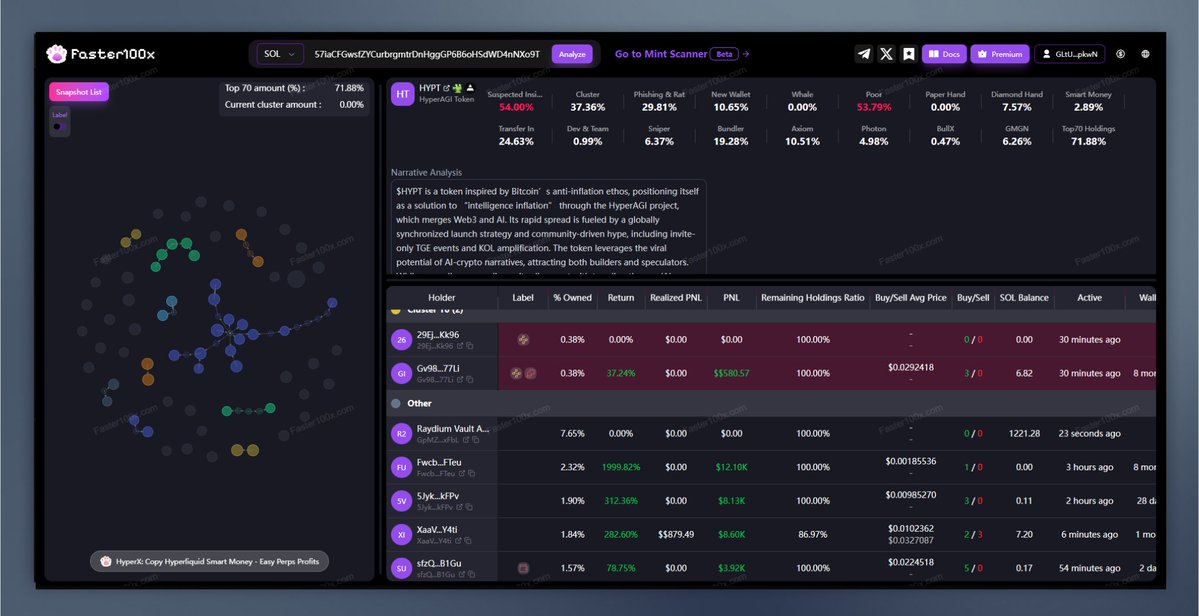The image size is (1199, 616).
Task: Click the dollar currency icon
Action: point(1120,54)
